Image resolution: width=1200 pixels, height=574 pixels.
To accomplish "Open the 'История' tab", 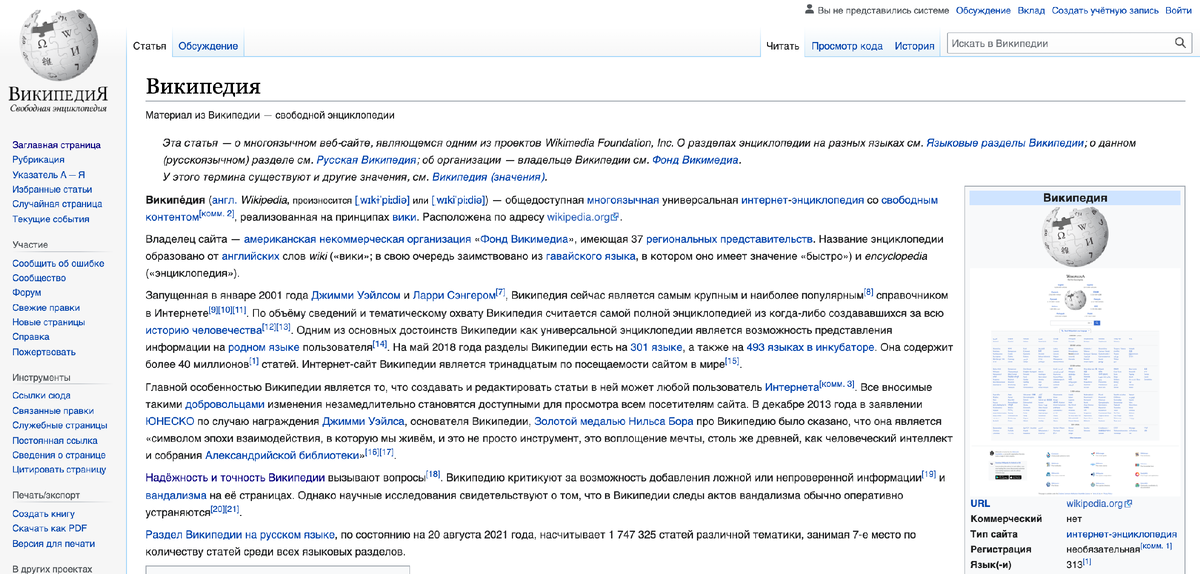I will tap(914, 46).
